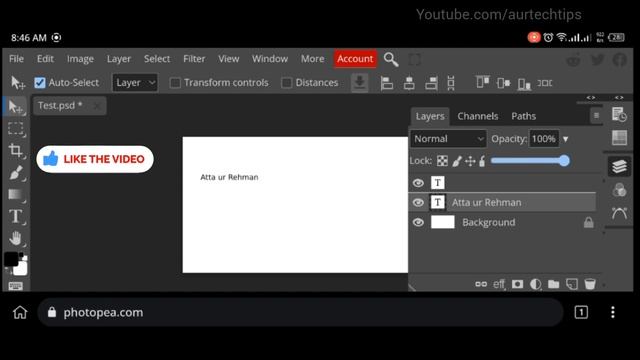Image resolution: width=640 pixels, height=360 pixels.
Task: Create a new folder in Layers panel
Action: [553, 284]
